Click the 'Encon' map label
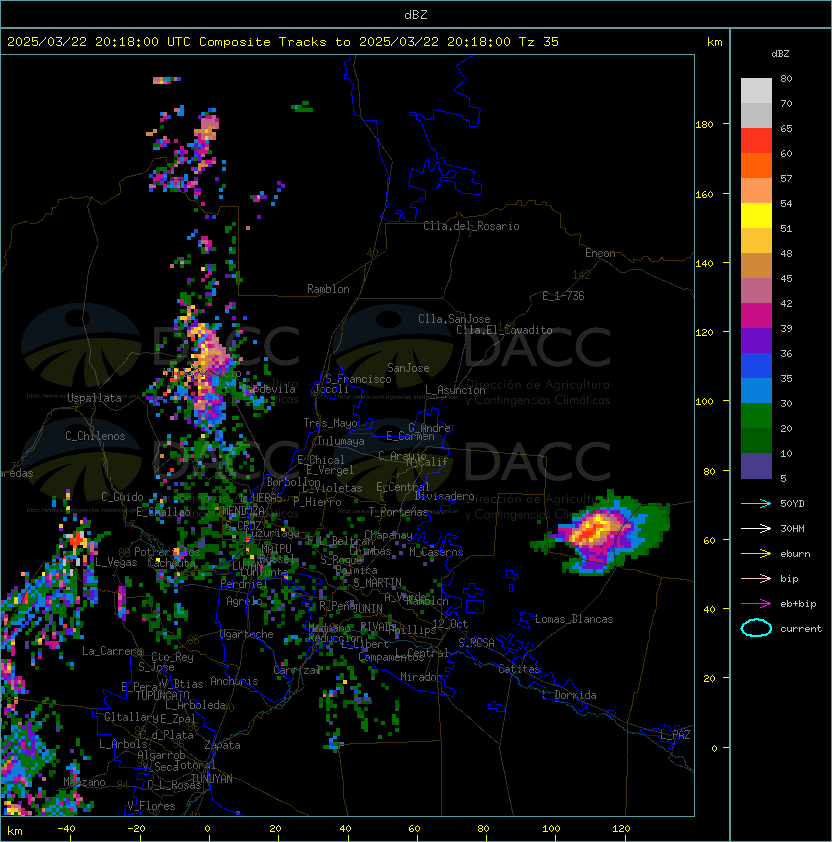 [x=600, y=253]
